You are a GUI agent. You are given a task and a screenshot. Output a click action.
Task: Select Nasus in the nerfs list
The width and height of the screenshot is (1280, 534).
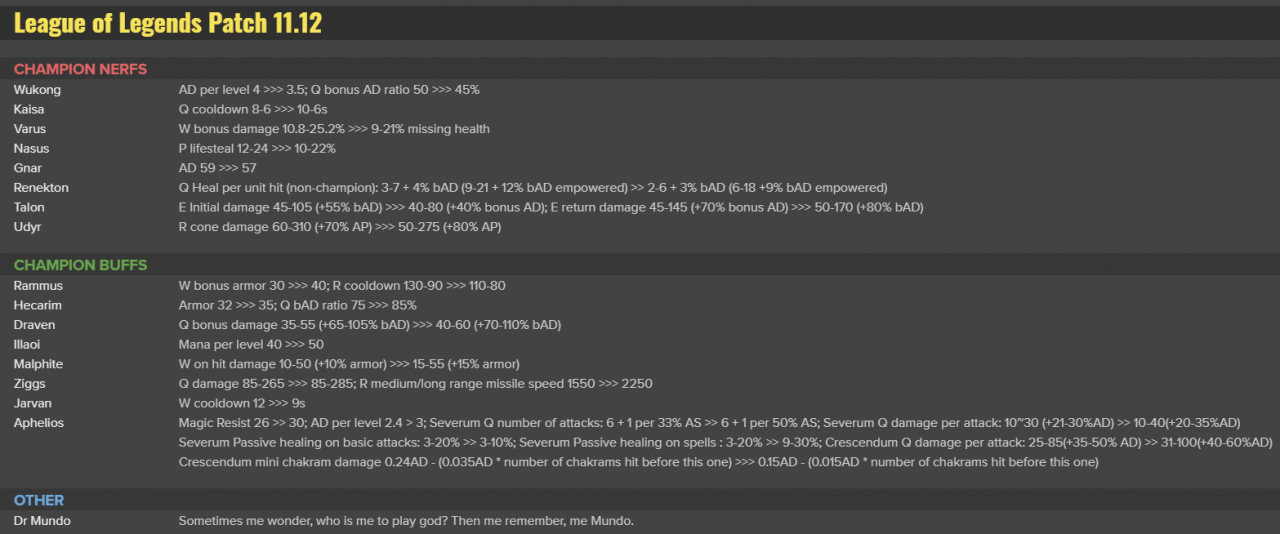(x=31, y=148)
